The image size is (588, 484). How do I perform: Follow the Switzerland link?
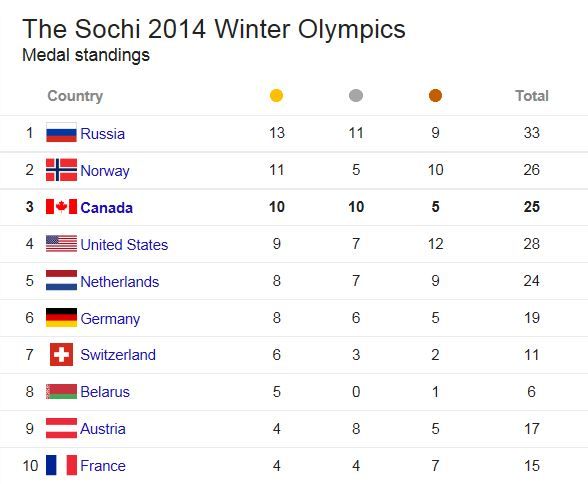click(118, 355)
